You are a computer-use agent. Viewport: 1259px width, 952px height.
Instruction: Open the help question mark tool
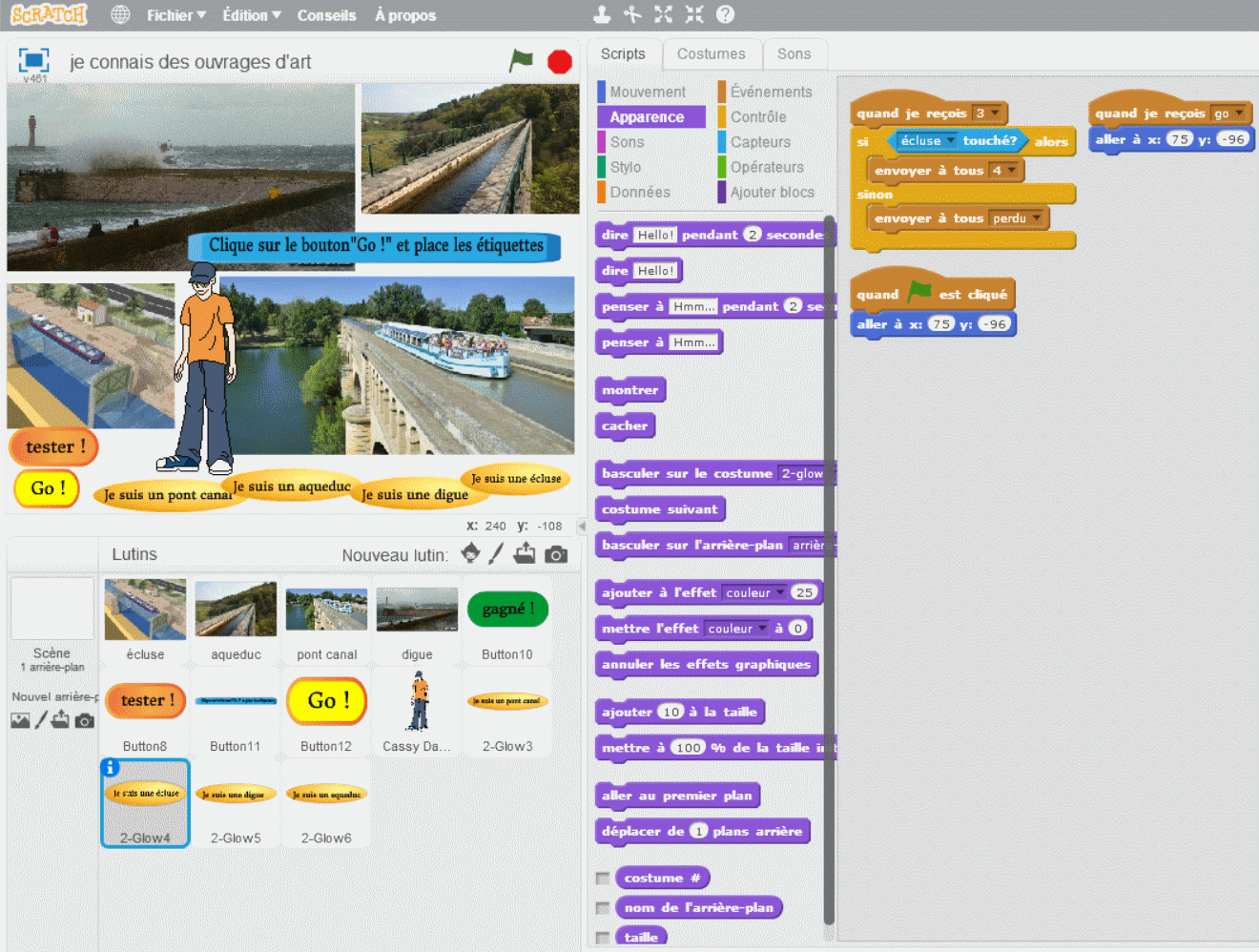[725, 14]
